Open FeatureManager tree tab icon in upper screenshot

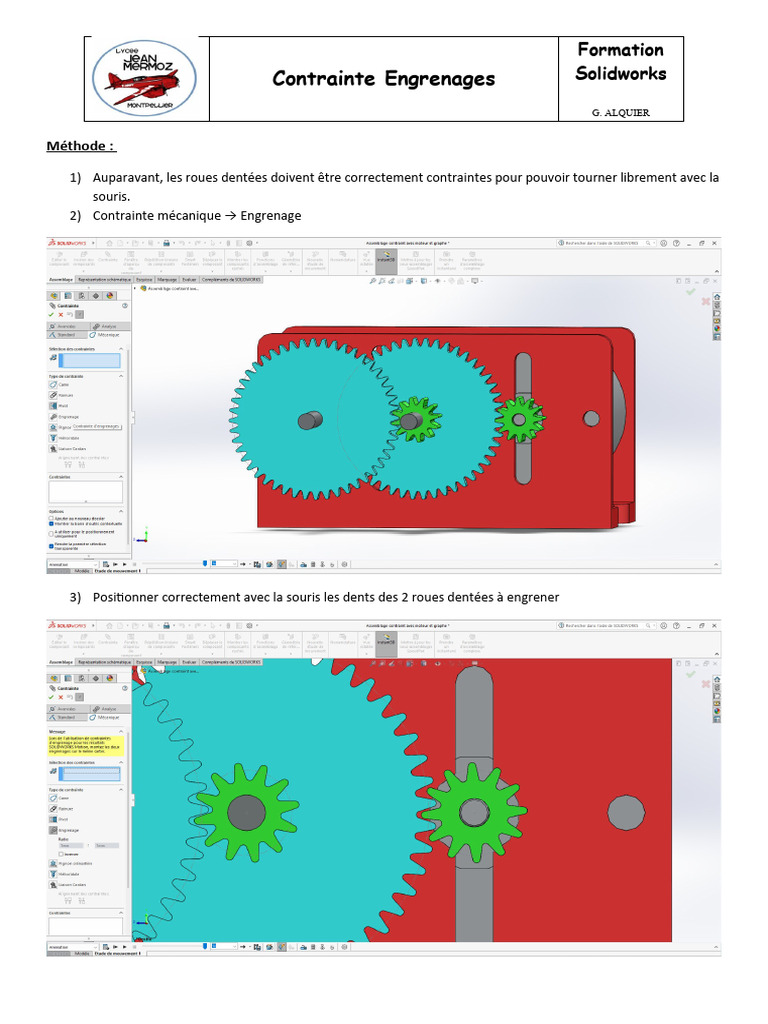(54, 296)
